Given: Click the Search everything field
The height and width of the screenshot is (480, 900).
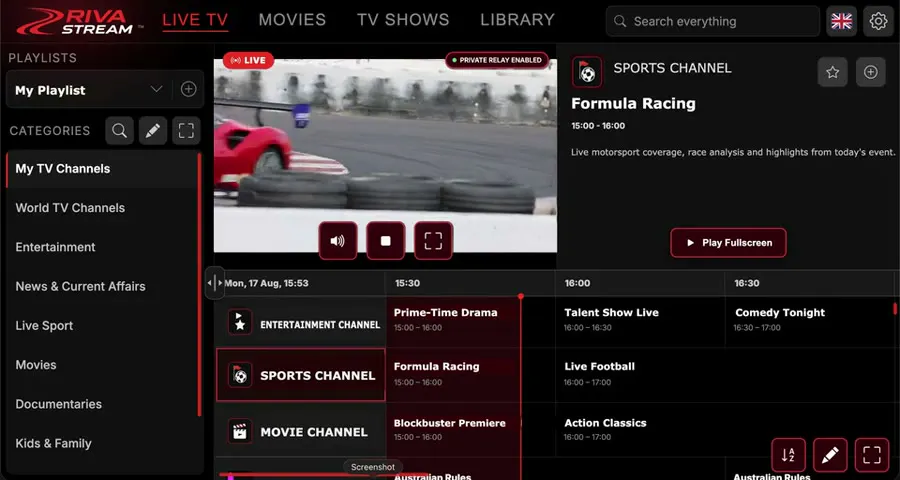Looking at the screenshot, I should pyautogui.click(x=712, y=21).
